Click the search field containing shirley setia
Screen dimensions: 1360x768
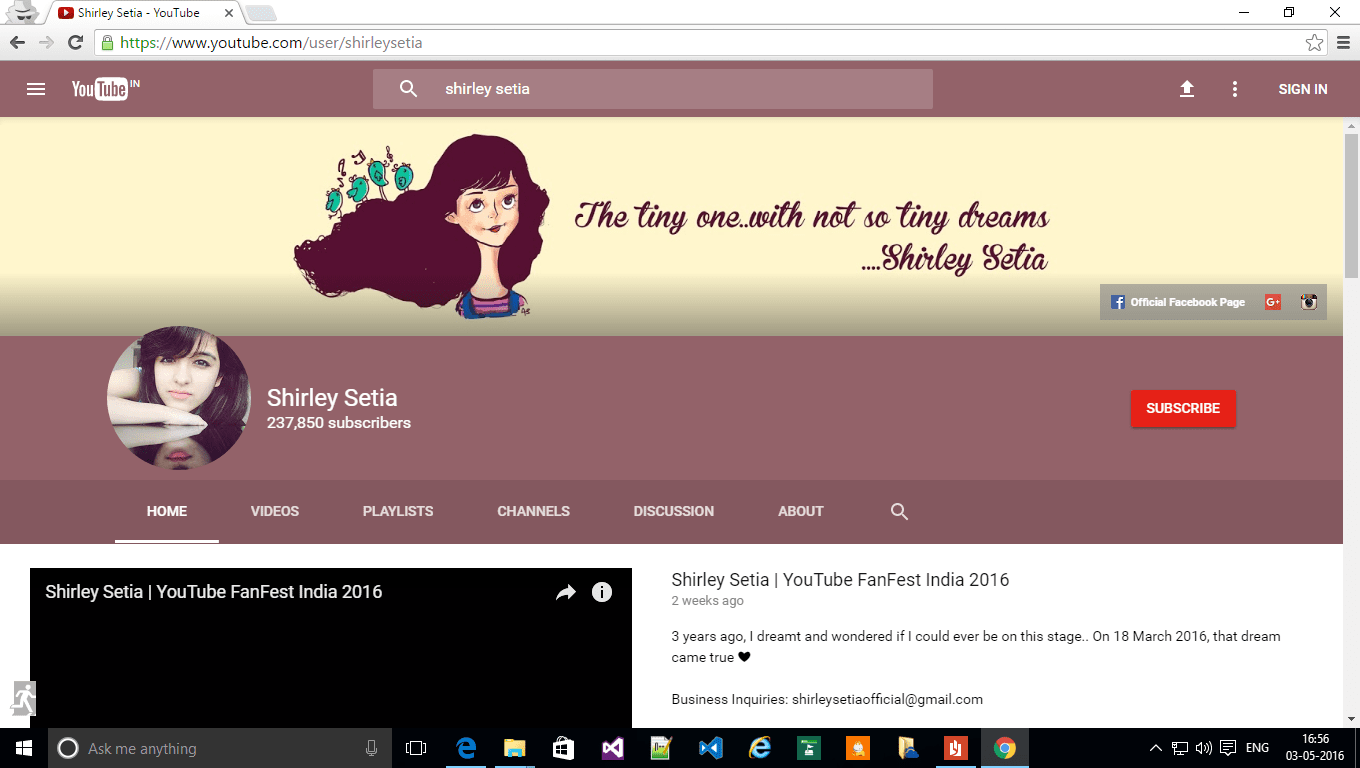pos(652,89)
